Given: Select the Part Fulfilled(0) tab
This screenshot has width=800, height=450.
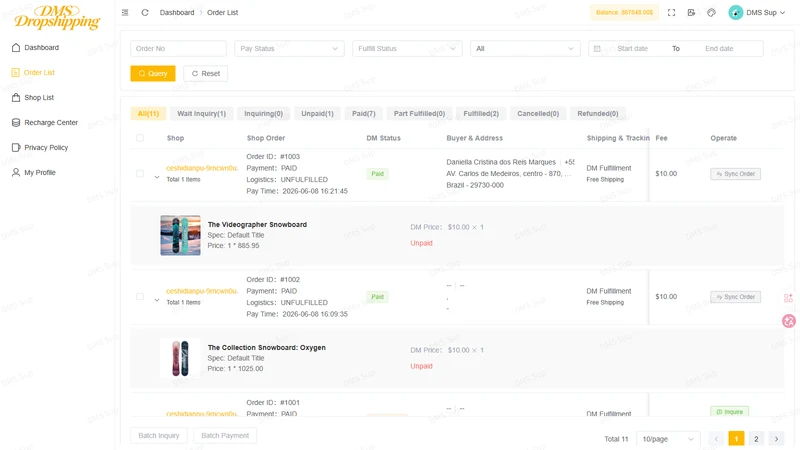Looking at the screenshot, I should click(419, 113).
